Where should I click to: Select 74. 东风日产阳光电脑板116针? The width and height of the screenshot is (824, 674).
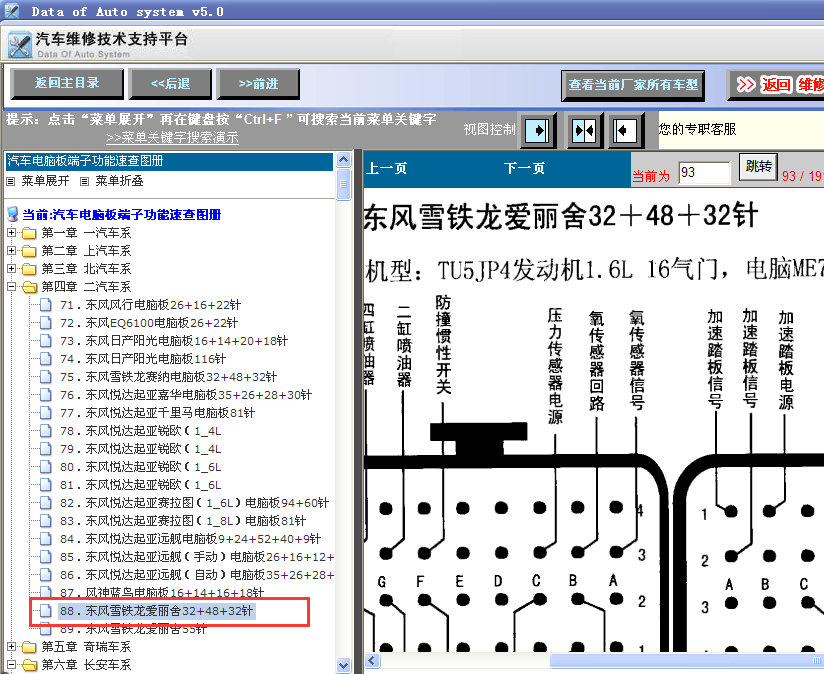143,359
